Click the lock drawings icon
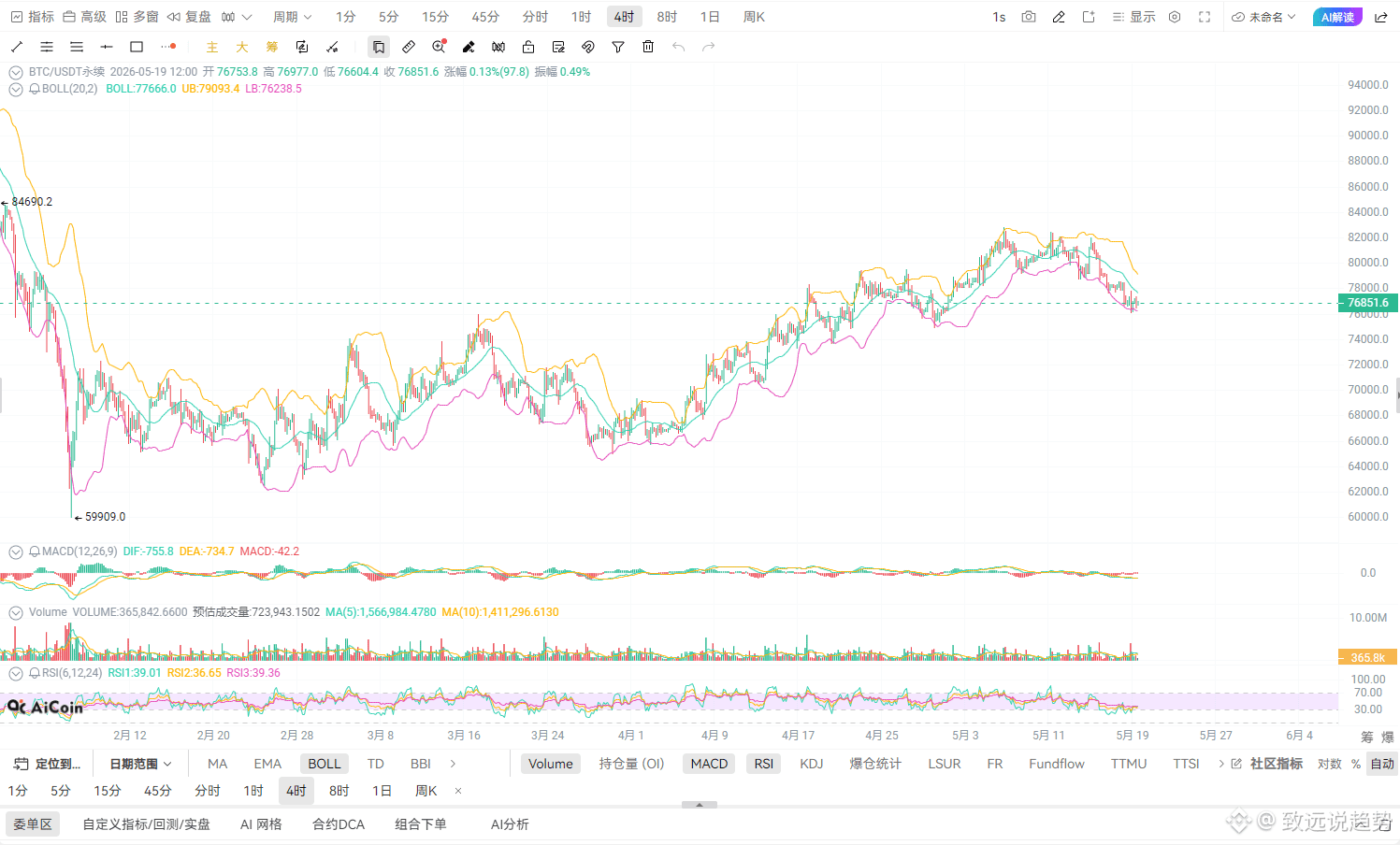The height and width of the screenshot is (845, 1400). point(528,47)
